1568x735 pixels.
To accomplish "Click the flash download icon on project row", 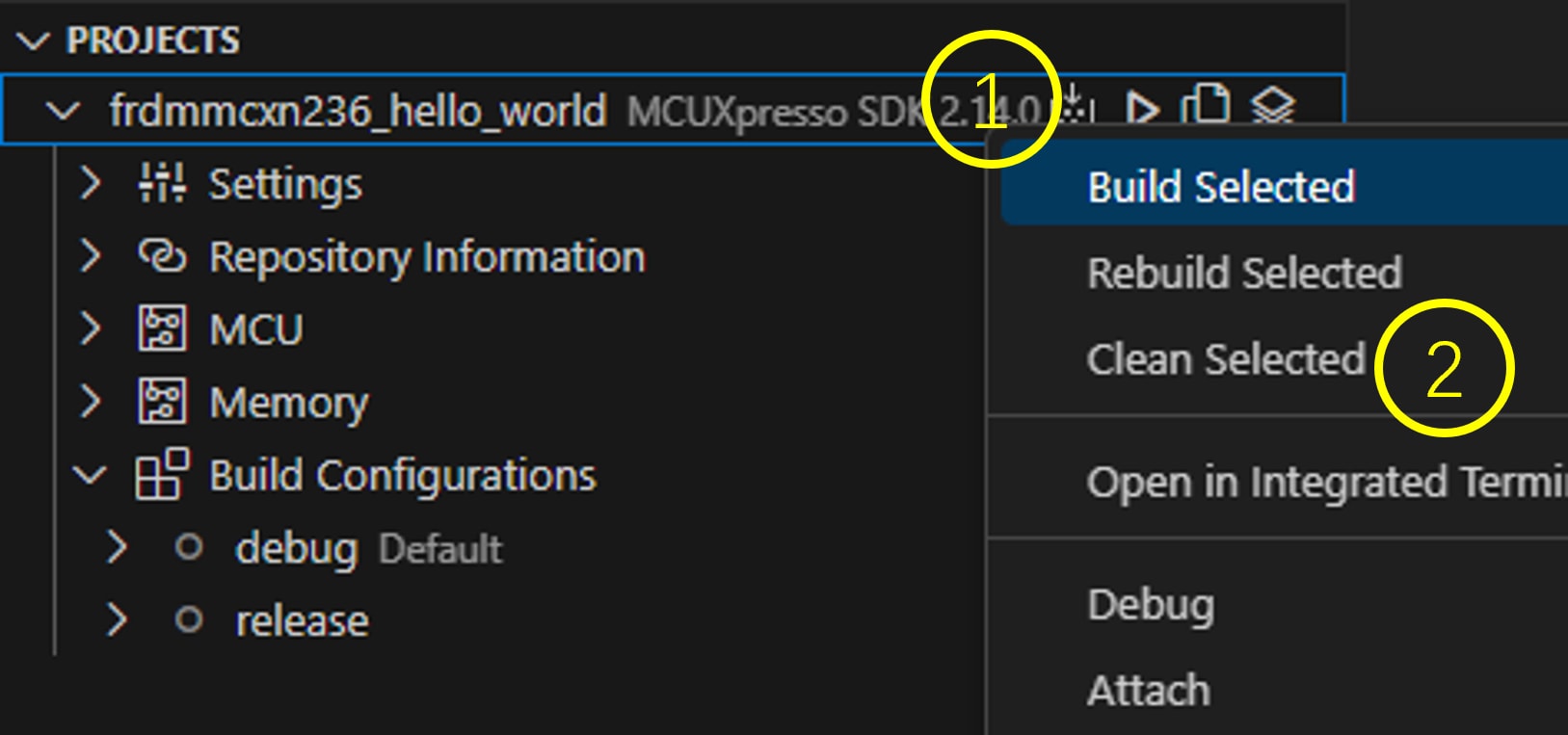I will pos(1076,106).
